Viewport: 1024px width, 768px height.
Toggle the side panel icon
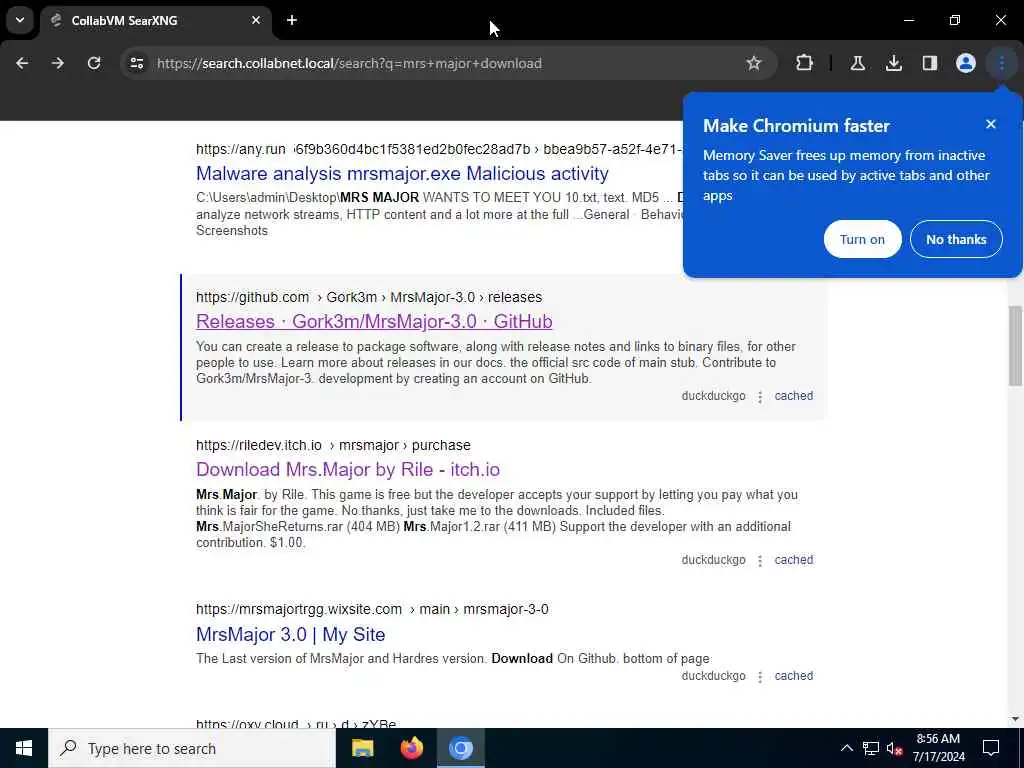click(x=930, y=63)
